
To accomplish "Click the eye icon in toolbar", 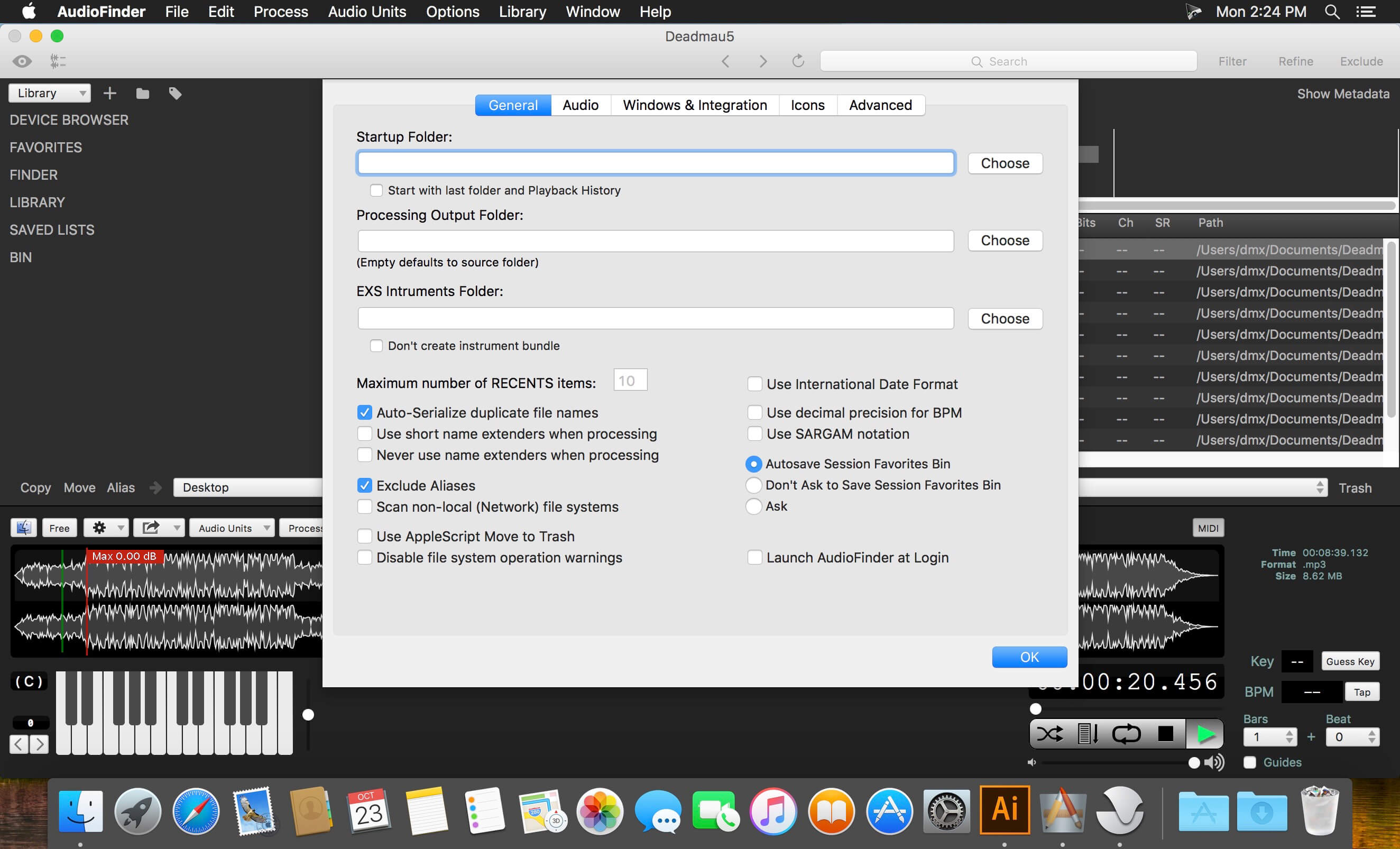I will [22, 61].
